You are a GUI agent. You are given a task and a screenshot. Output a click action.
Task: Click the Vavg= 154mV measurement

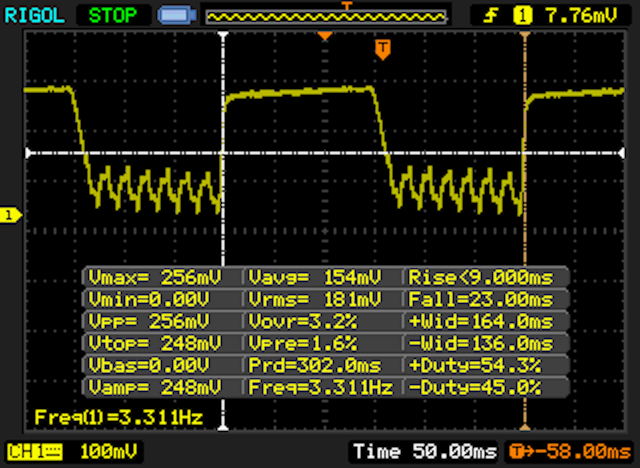314,277
